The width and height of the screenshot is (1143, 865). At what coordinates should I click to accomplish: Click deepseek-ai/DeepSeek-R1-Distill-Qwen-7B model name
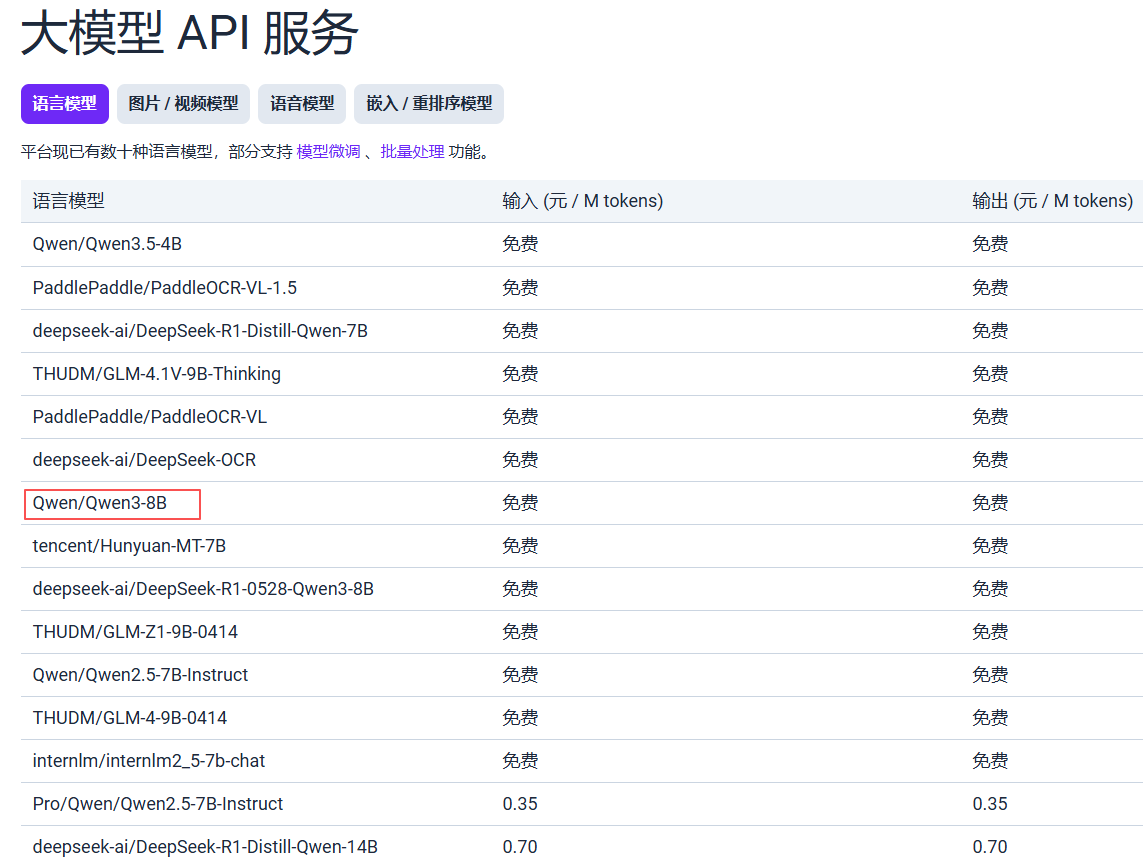coord(200,331)
